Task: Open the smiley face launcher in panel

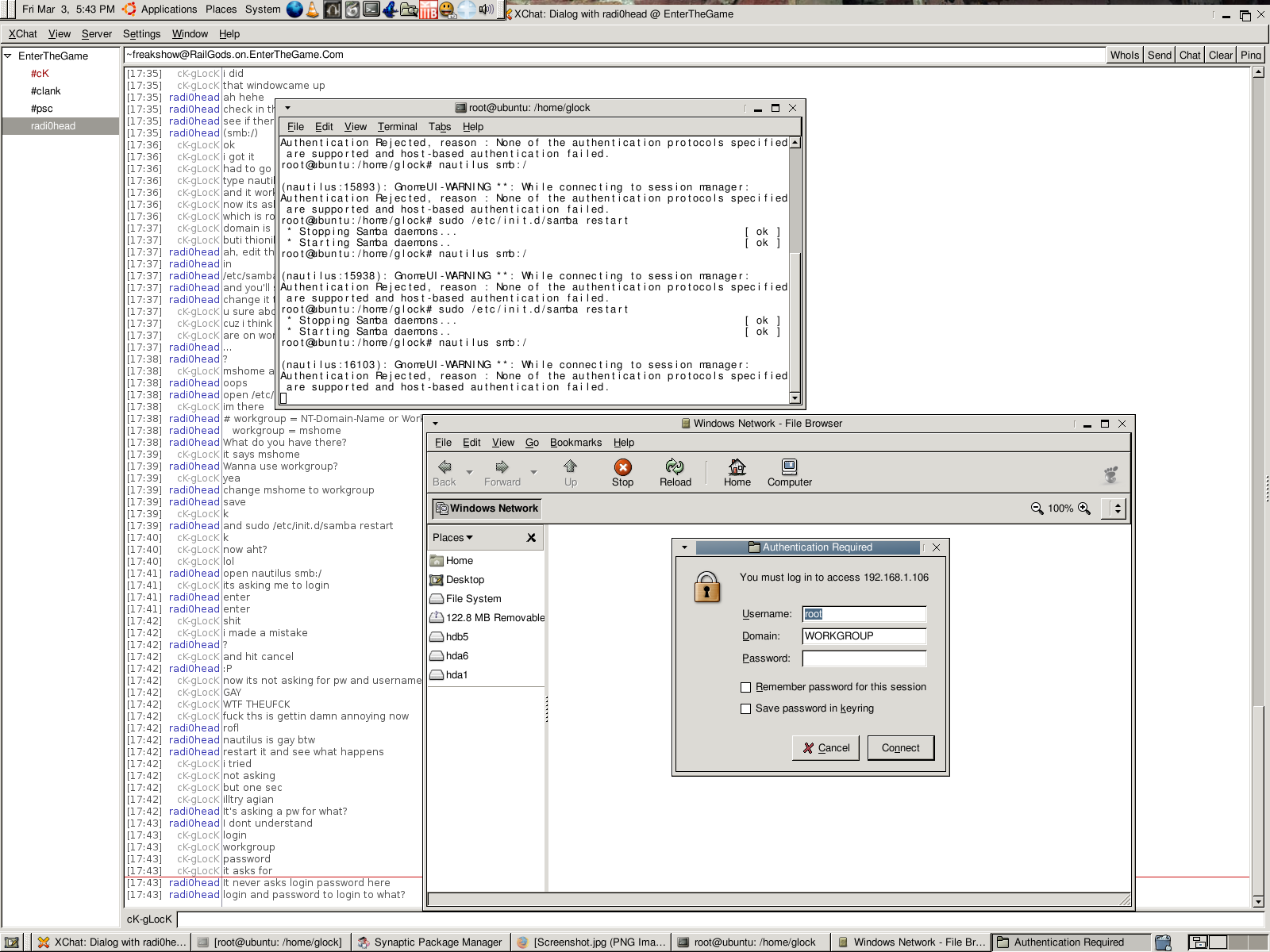Action: [448, 10]
